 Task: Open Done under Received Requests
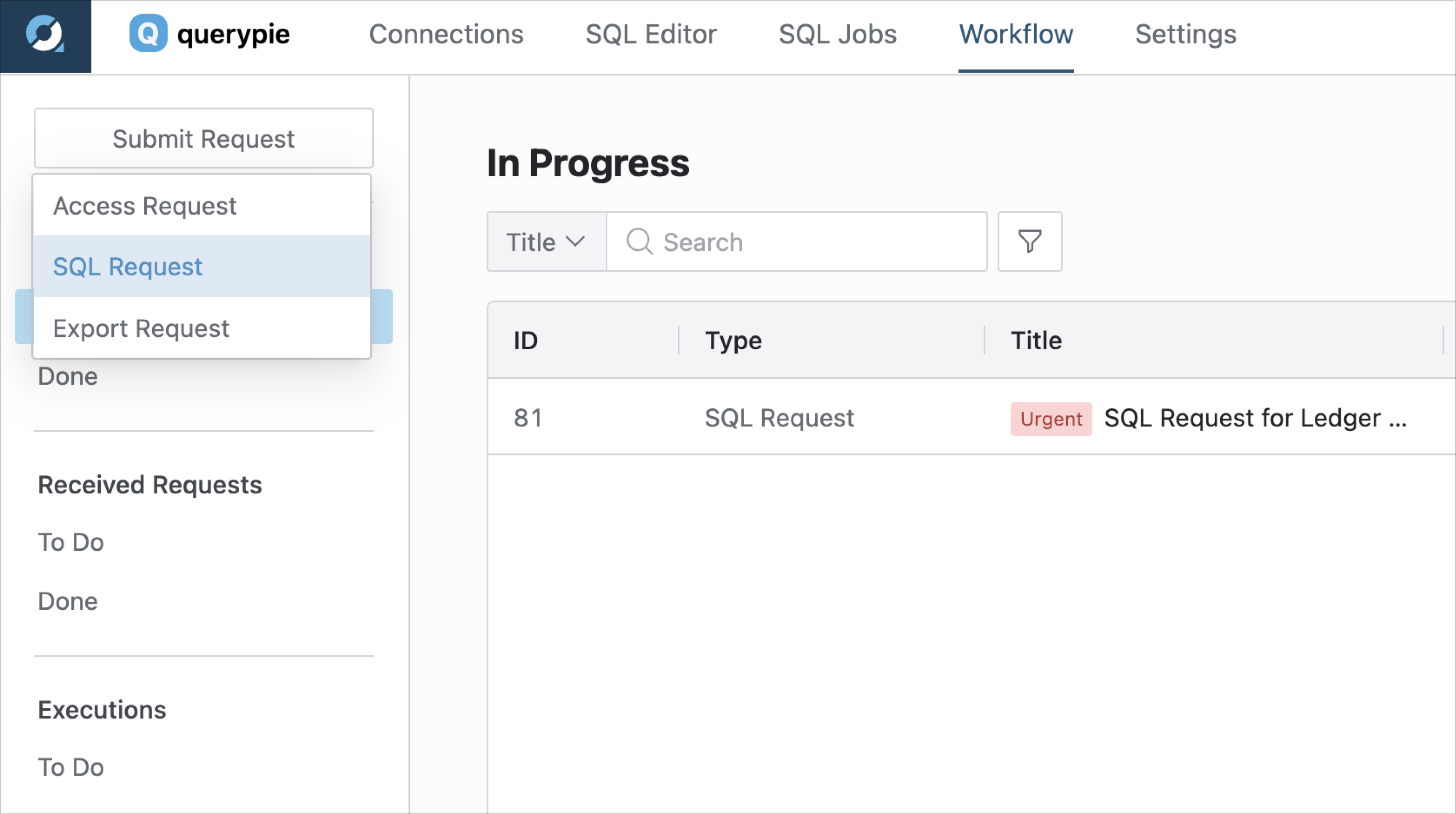click(x=68, y=601)
